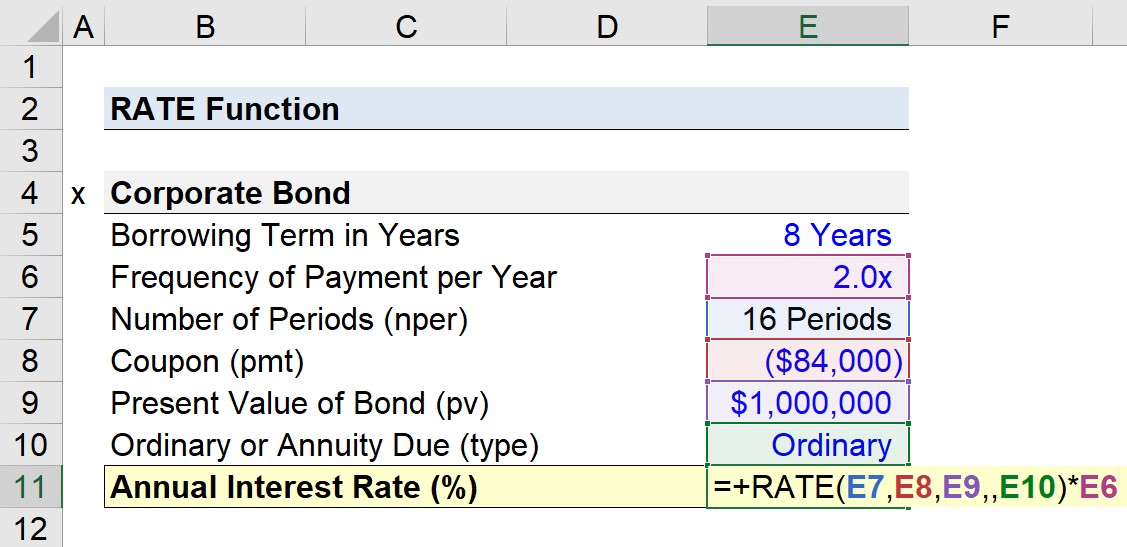Click the $1,000,000 present value cell
The width and height of the screenshot is (1127, 547).
(x=808, y=403)
